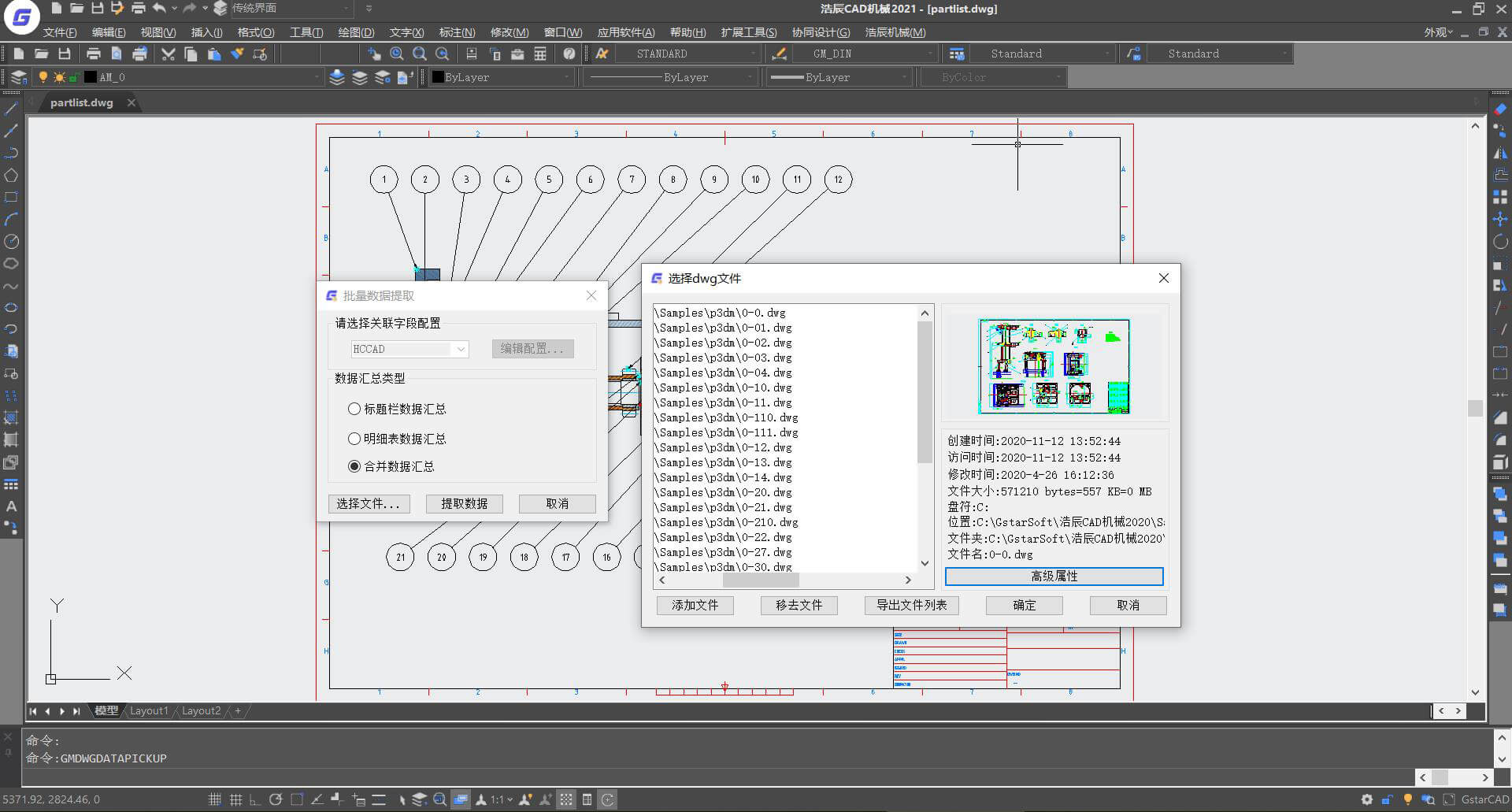
Task: Open the Layer Properties Manager icon
Action: pos(19,77)
